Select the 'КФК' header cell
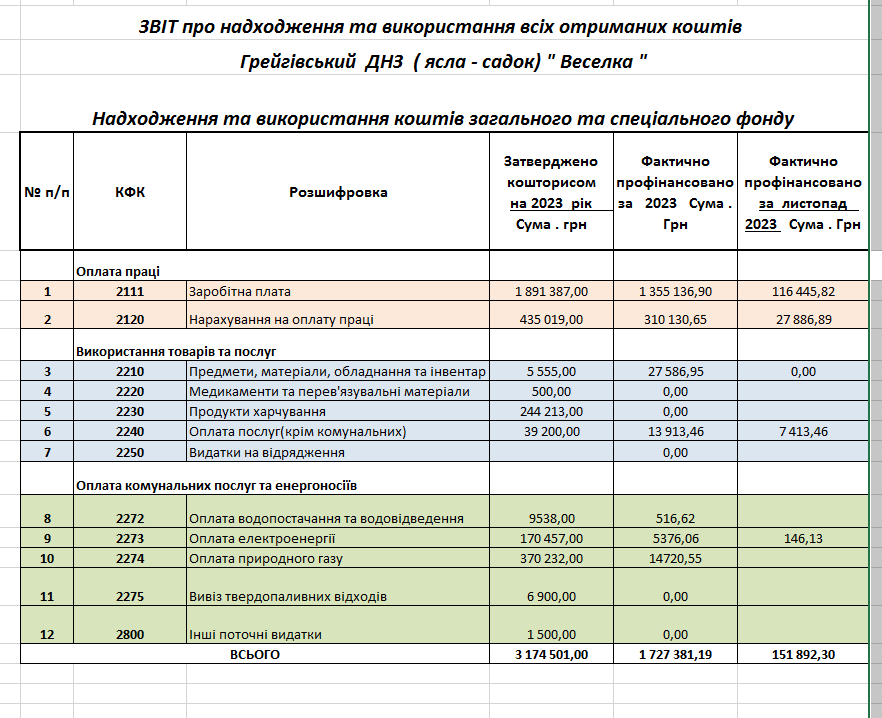The height and width of the screenshot is (718, 882). 130,192
